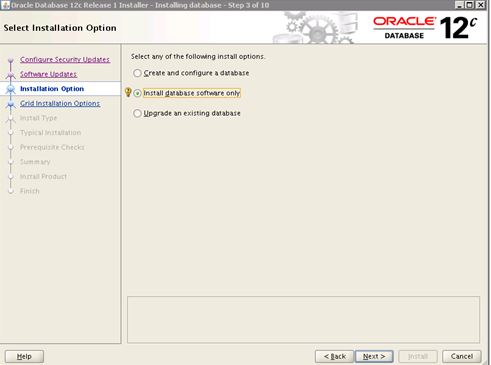Click Summary step label
491x365 pixels.
click(35, 162)
